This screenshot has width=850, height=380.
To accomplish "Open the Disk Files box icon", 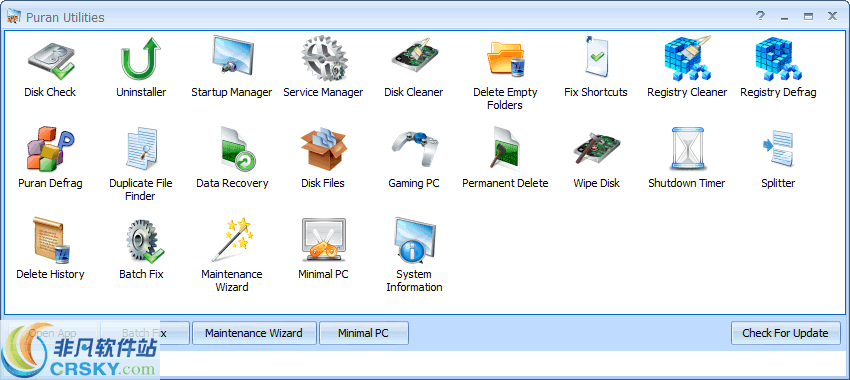I will point(324,149).
